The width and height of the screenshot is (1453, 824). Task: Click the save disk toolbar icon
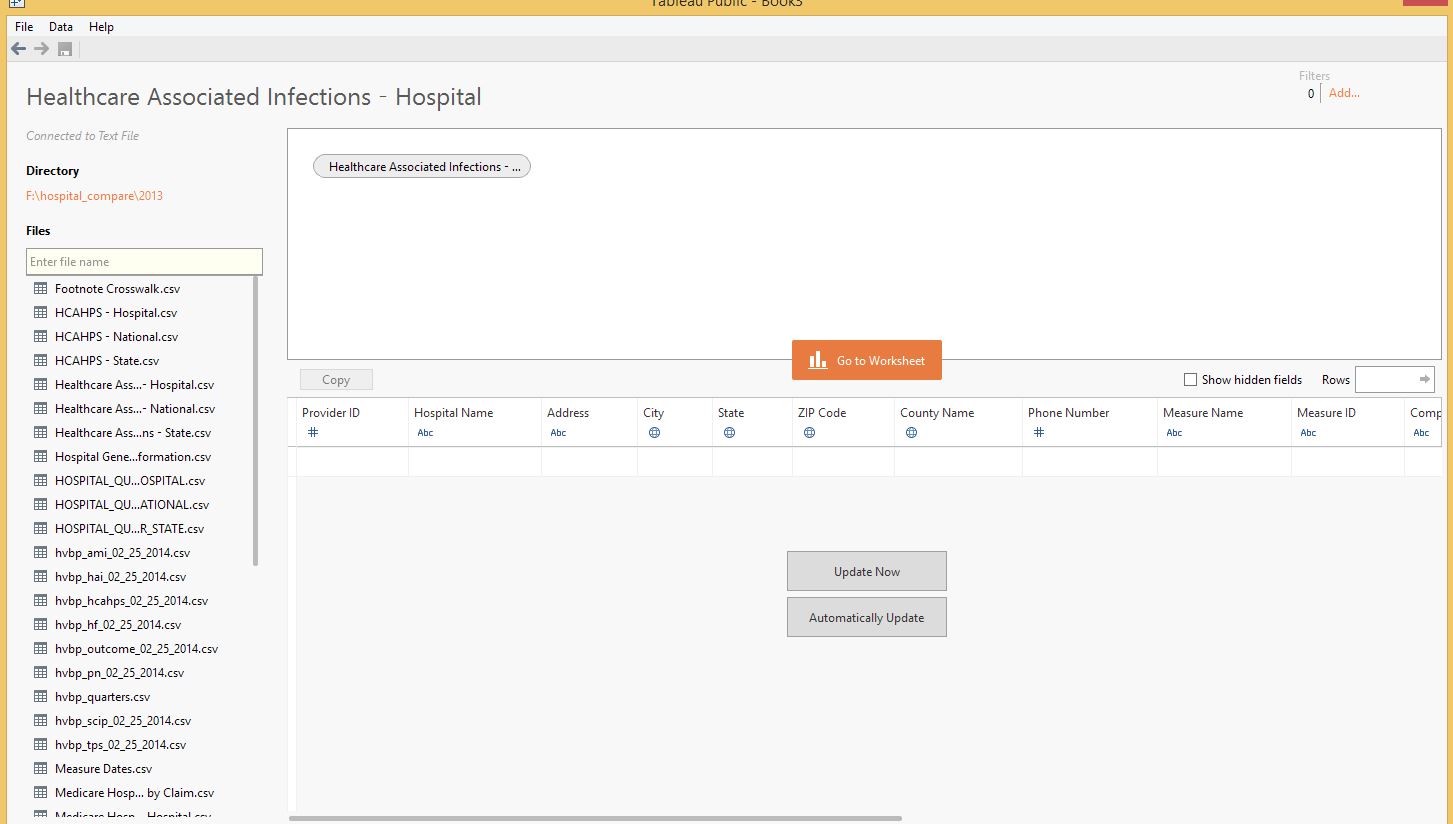click(64, 49)
